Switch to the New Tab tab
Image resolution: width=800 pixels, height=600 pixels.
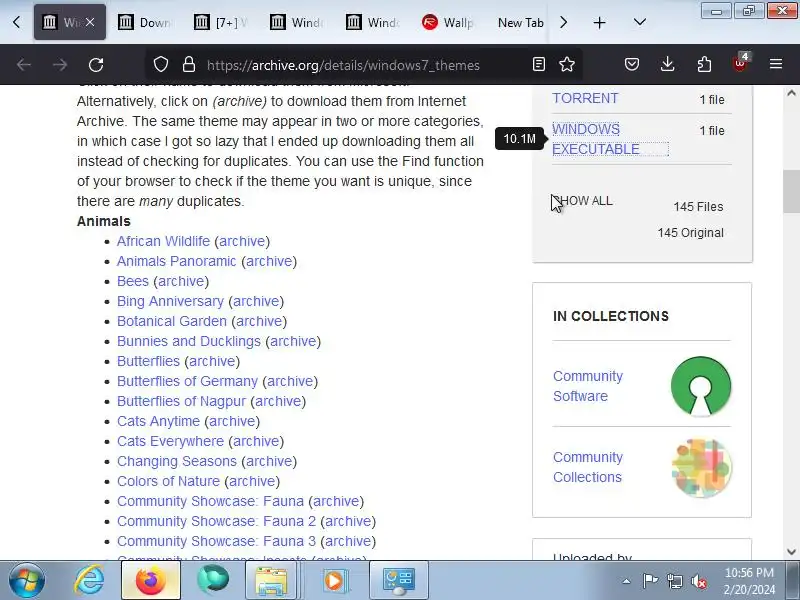[x=520, y=22]
